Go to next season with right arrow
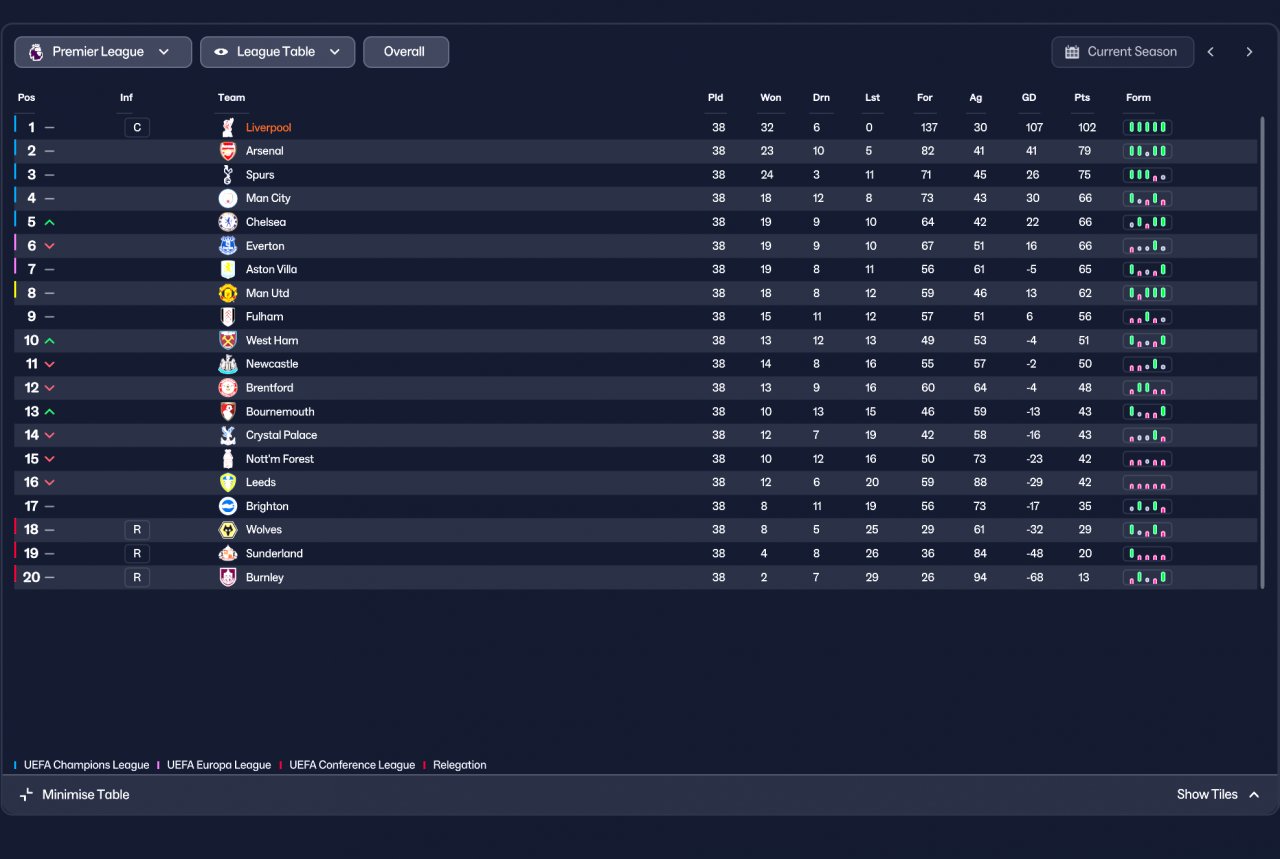The height and width of the screenshot is (859, 1280). point(1249,52)
